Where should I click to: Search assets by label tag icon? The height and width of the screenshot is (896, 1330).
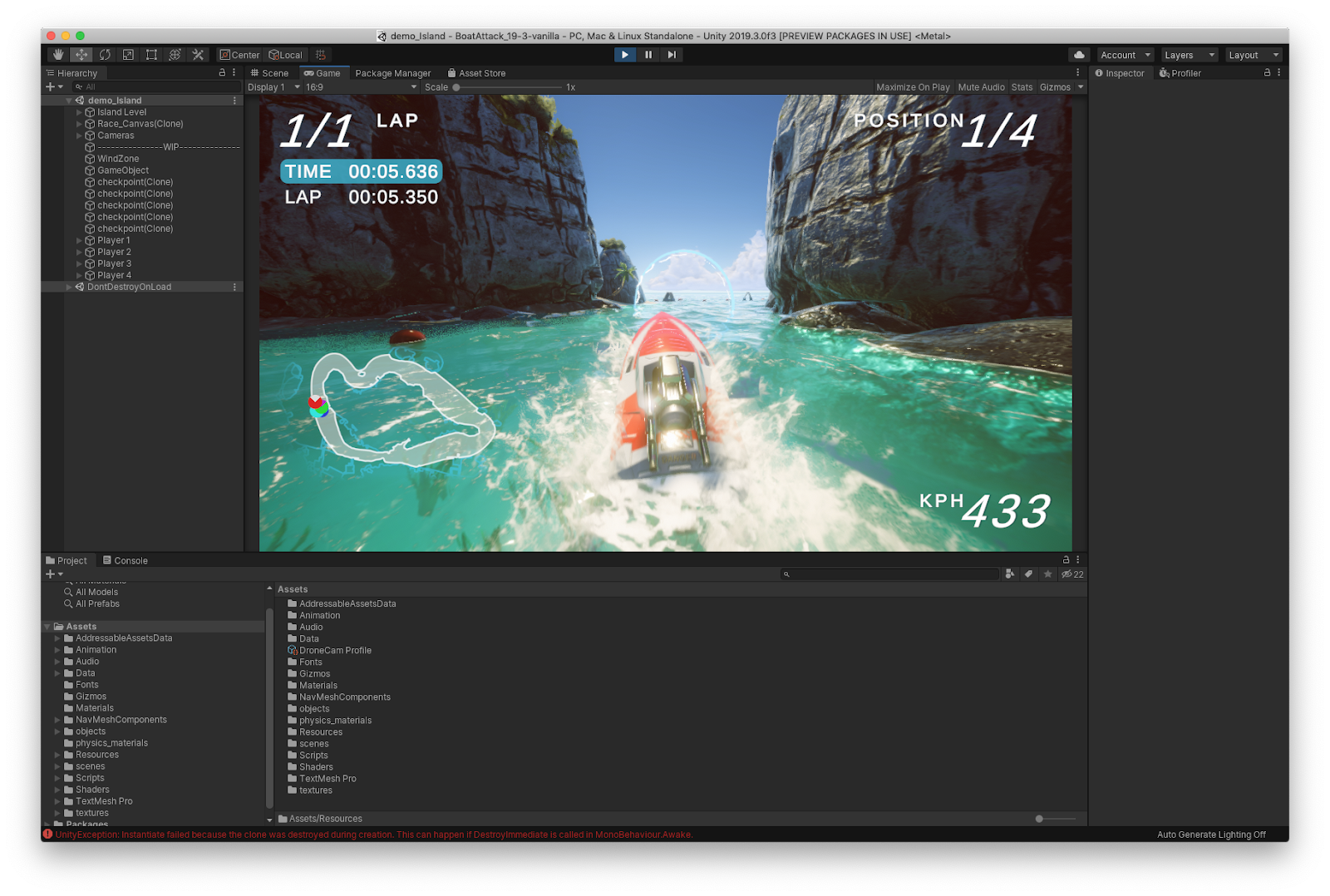[1029, 574]
